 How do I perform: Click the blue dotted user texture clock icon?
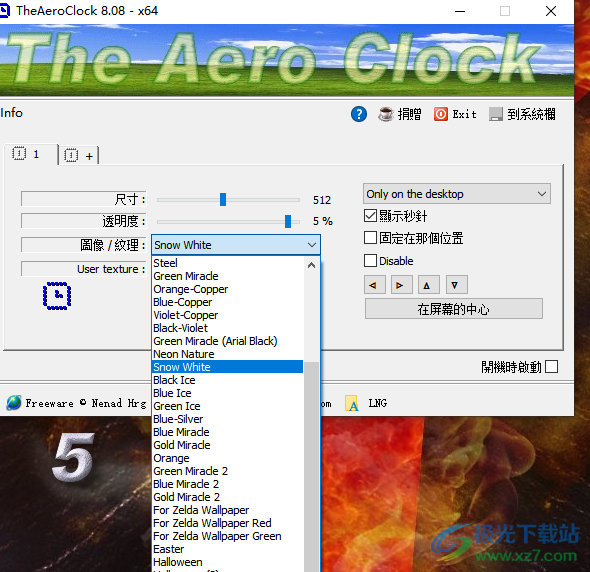click(57, 296)
